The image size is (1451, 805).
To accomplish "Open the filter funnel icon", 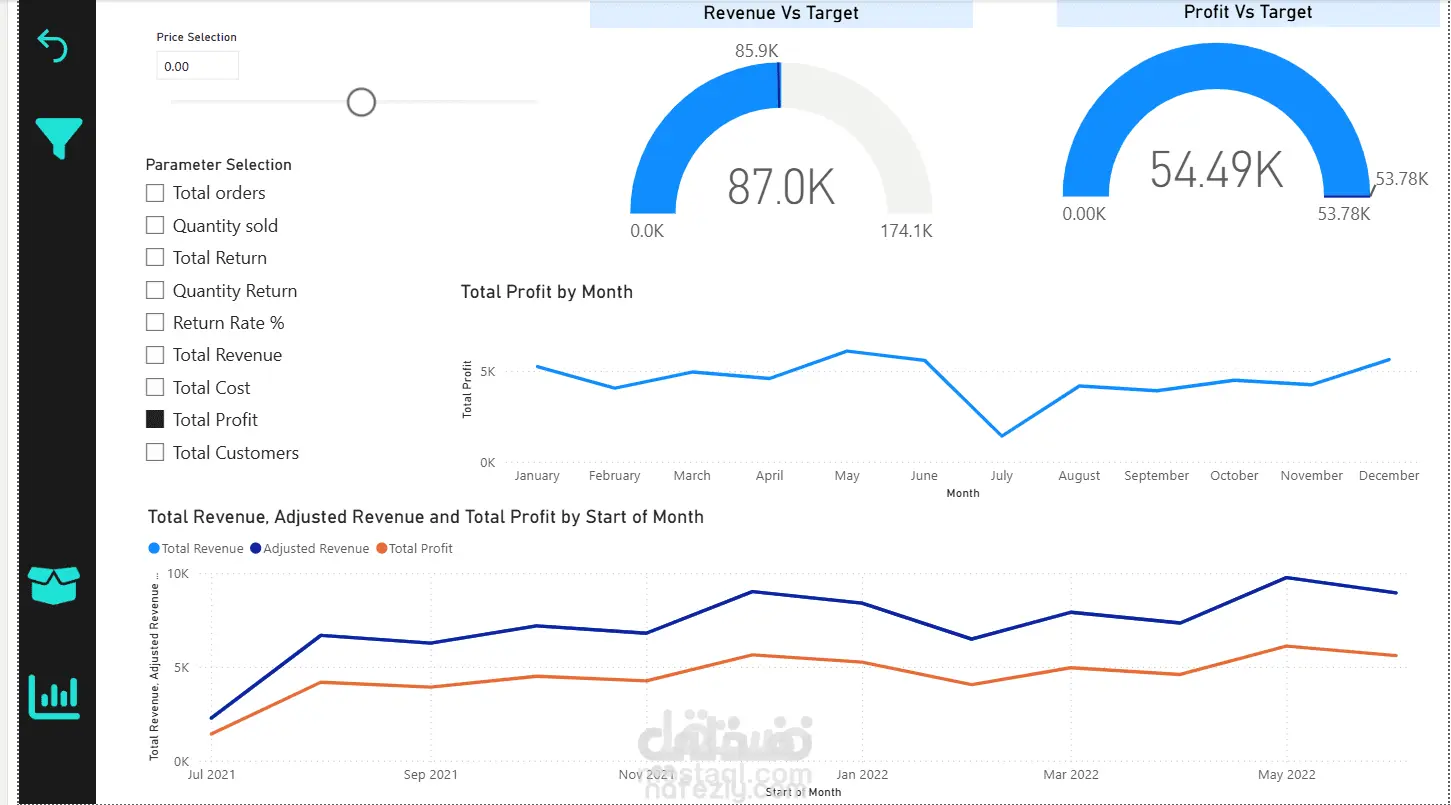I will pyautogui.click(x=59, y=138).
